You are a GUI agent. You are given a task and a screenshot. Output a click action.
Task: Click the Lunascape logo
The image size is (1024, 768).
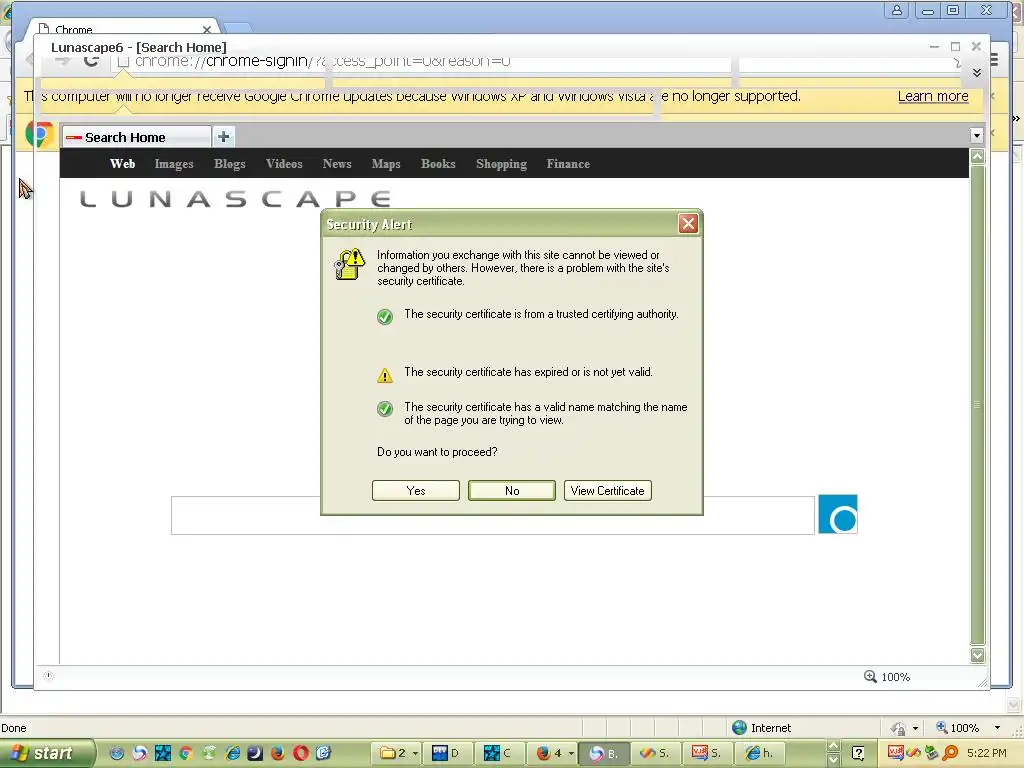coord(235,199)
